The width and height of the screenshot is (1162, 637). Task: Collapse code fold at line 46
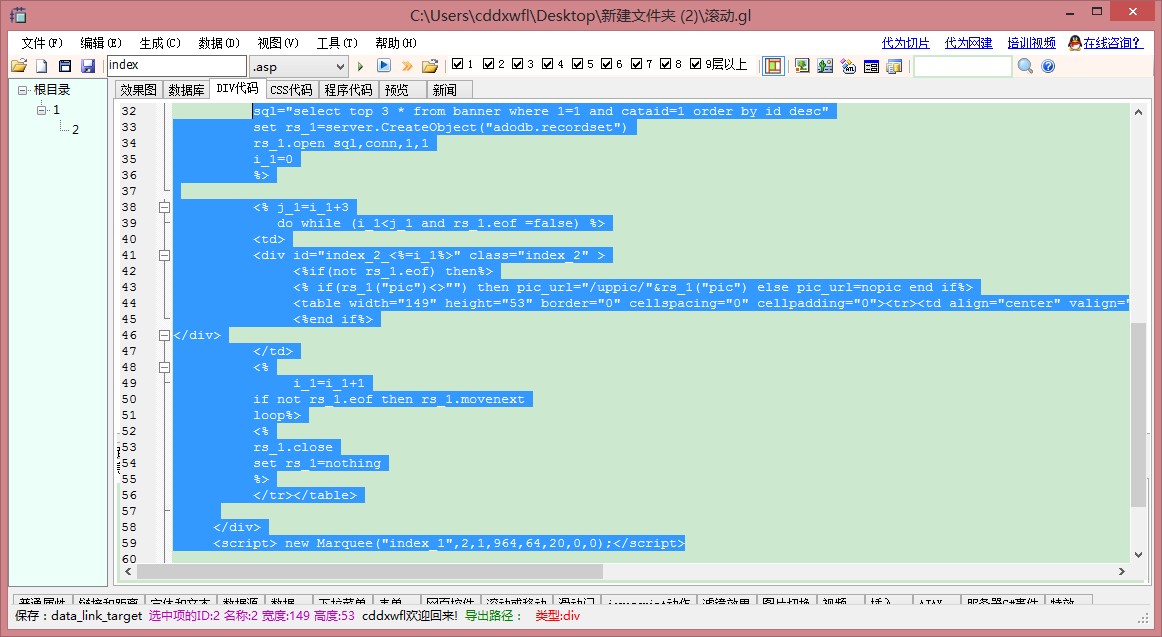tap(165, 336)
